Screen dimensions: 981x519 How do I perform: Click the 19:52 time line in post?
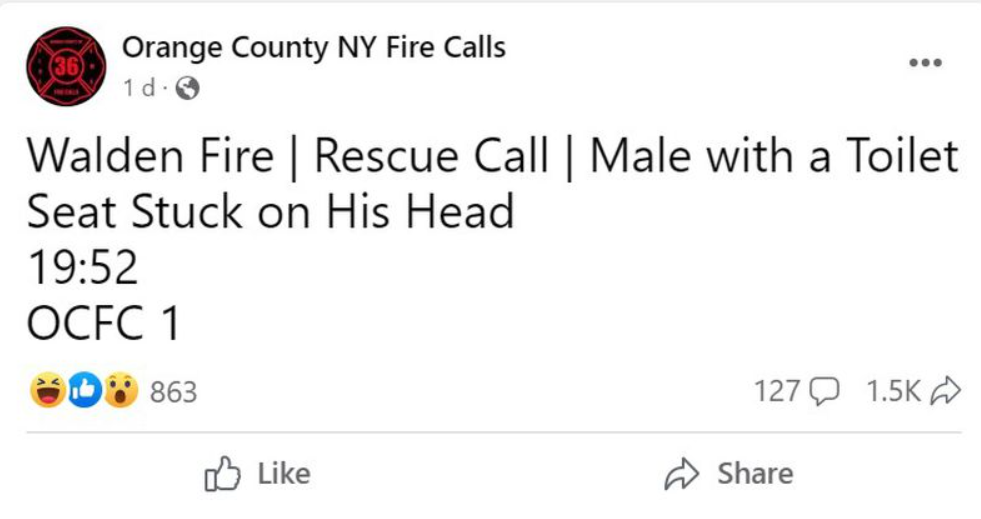[83, 268]
